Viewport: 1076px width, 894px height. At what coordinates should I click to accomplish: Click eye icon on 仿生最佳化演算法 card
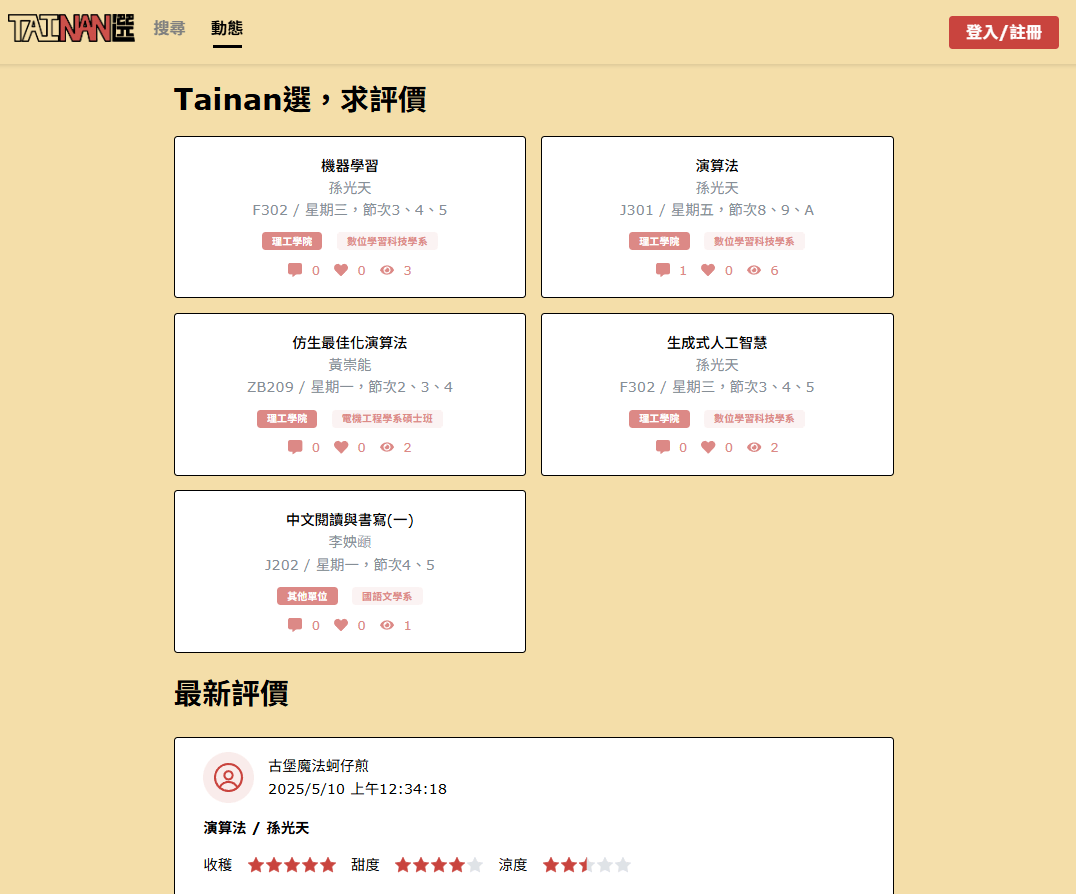coord(387,447)
